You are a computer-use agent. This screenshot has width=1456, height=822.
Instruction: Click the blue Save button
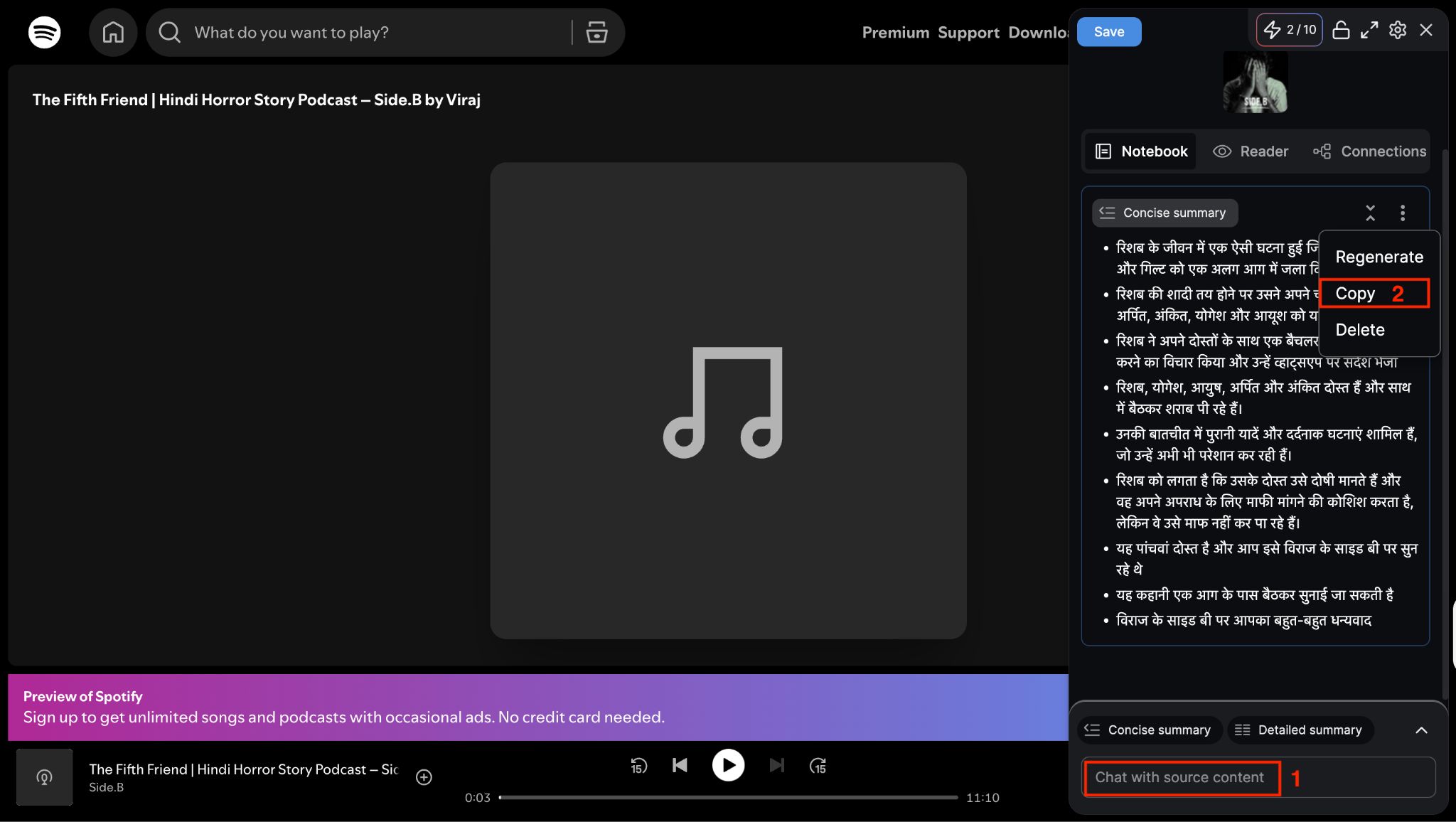(1108, 32)
